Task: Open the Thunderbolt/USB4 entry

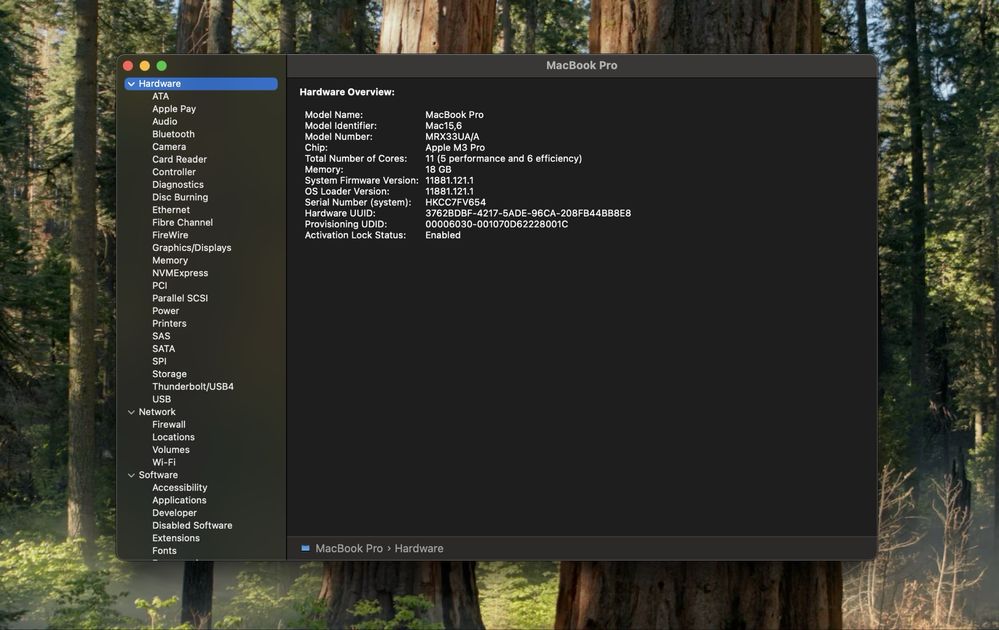Action: pyautogui.click(x=193, y=387)
